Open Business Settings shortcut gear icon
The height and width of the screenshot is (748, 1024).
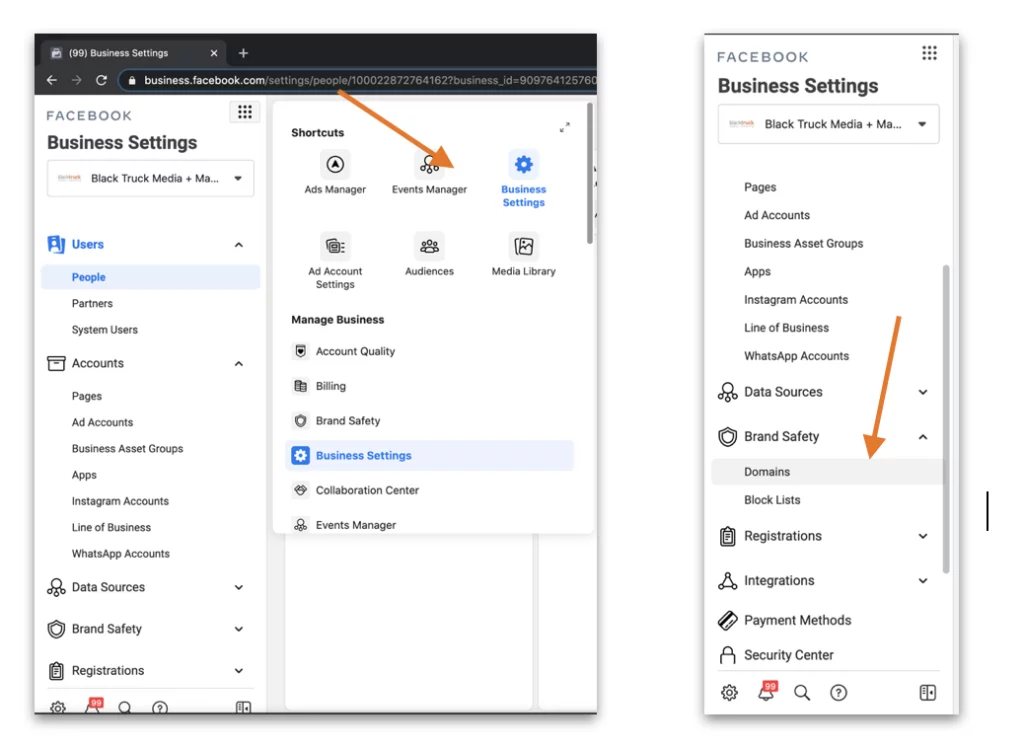523,165
